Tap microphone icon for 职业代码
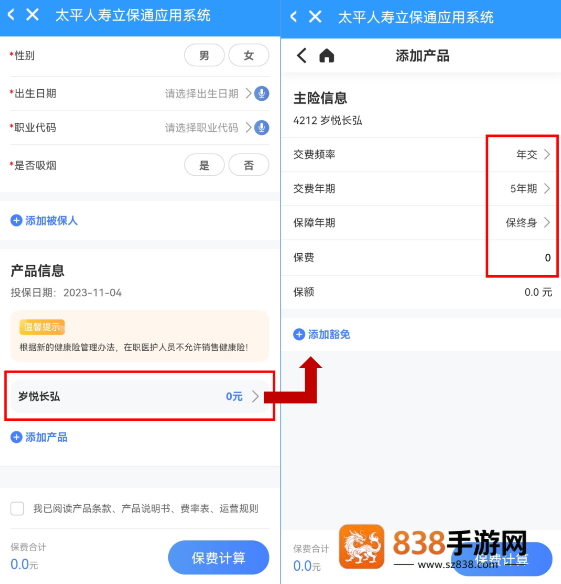 (x=262, y=127)
